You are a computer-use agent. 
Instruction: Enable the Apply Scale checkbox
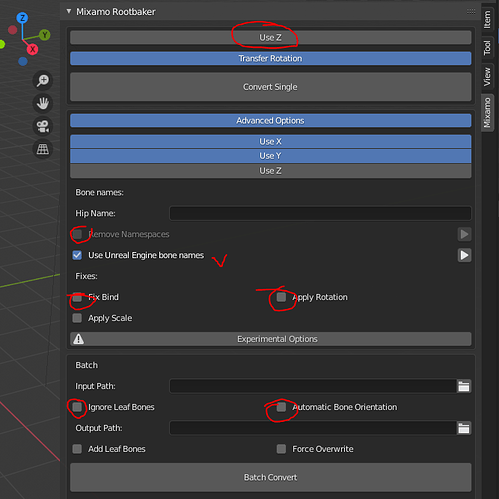pos(77,318)
